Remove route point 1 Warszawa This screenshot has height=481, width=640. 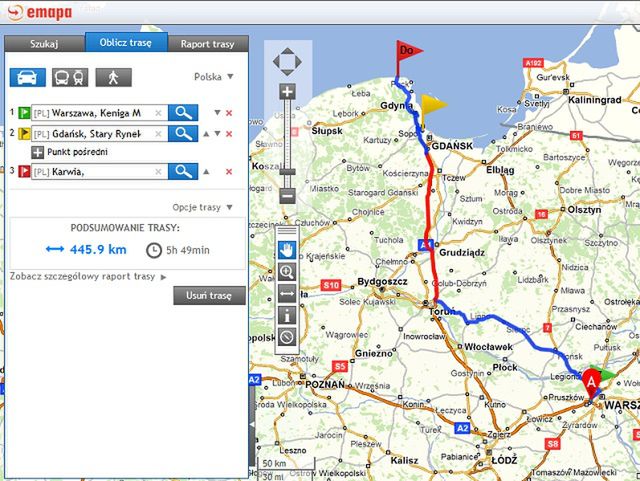pyautogui.click(x=229, y=113)
